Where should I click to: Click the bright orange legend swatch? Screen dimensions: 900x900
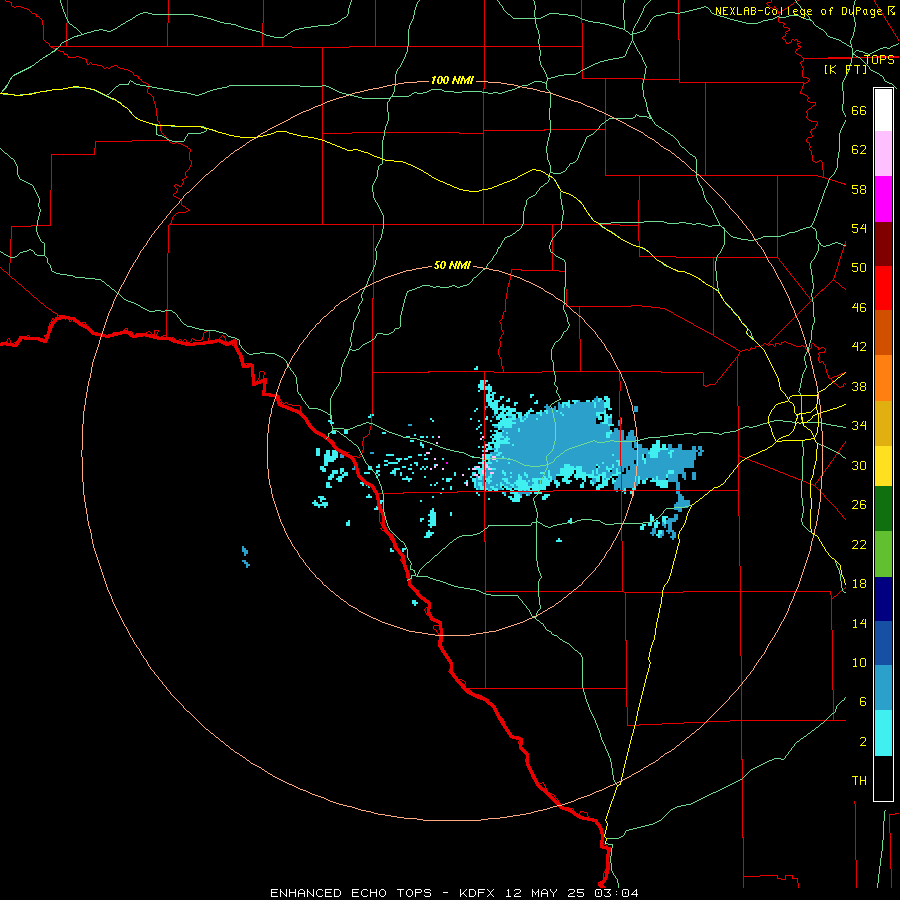pos(883,378)
